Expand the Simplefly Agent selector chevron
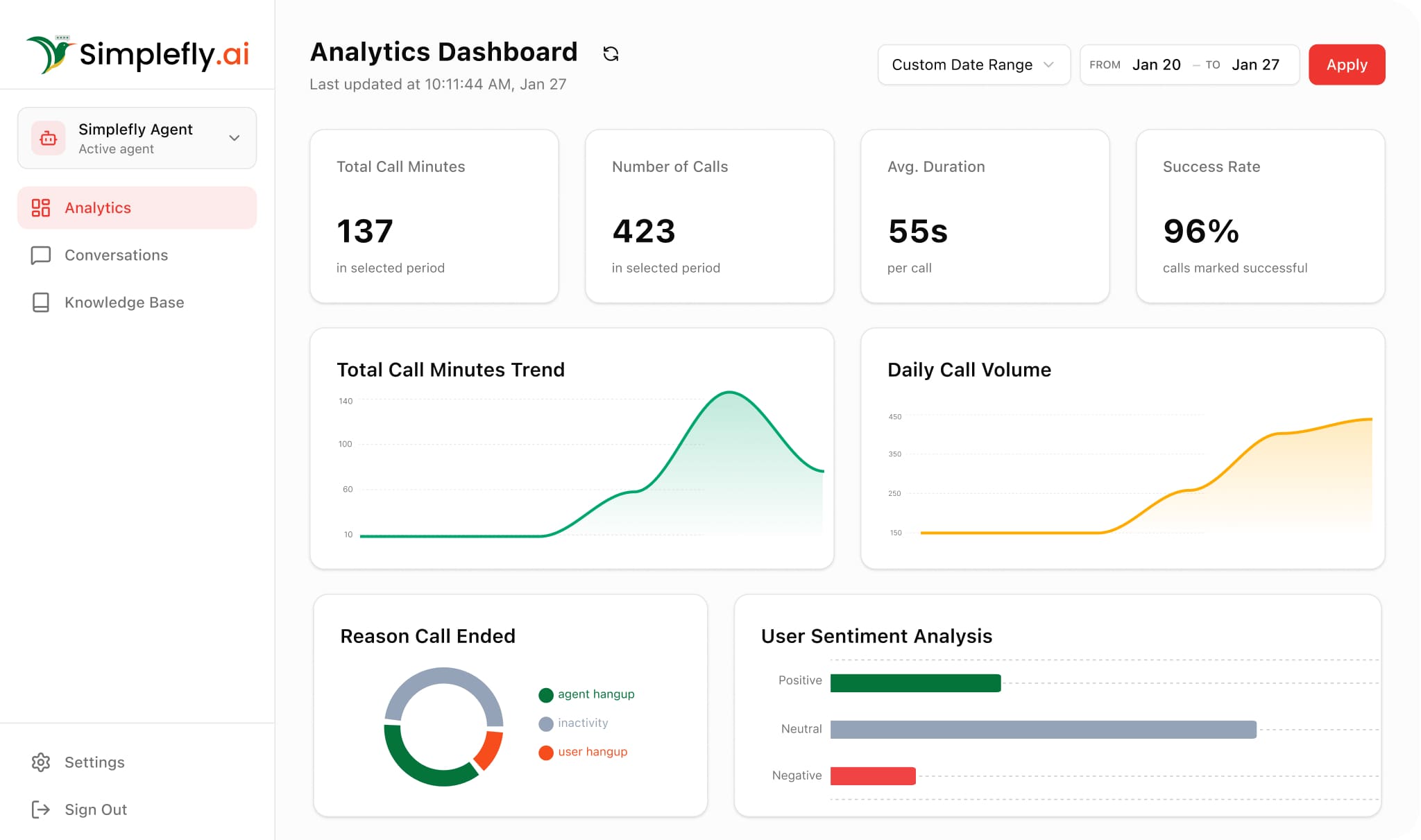1421x840 pixels. [234, 137]
